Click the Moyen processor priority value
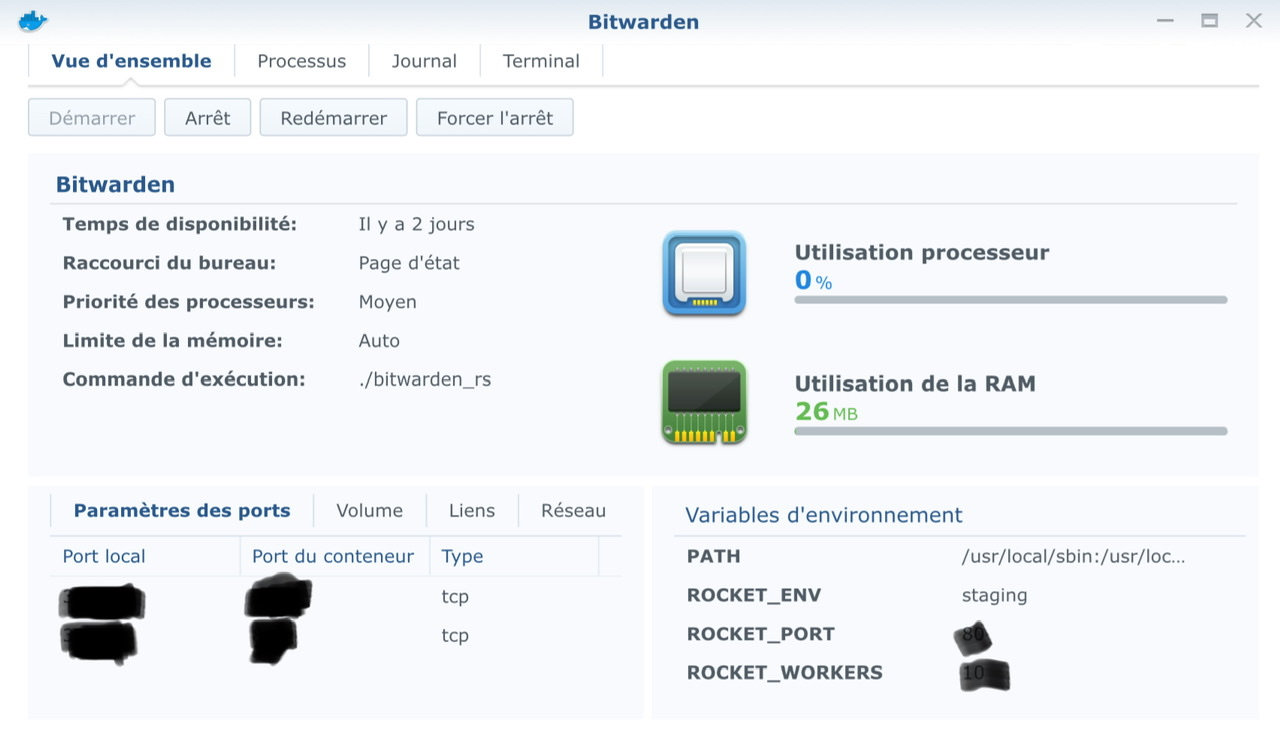 pos(387,302)
